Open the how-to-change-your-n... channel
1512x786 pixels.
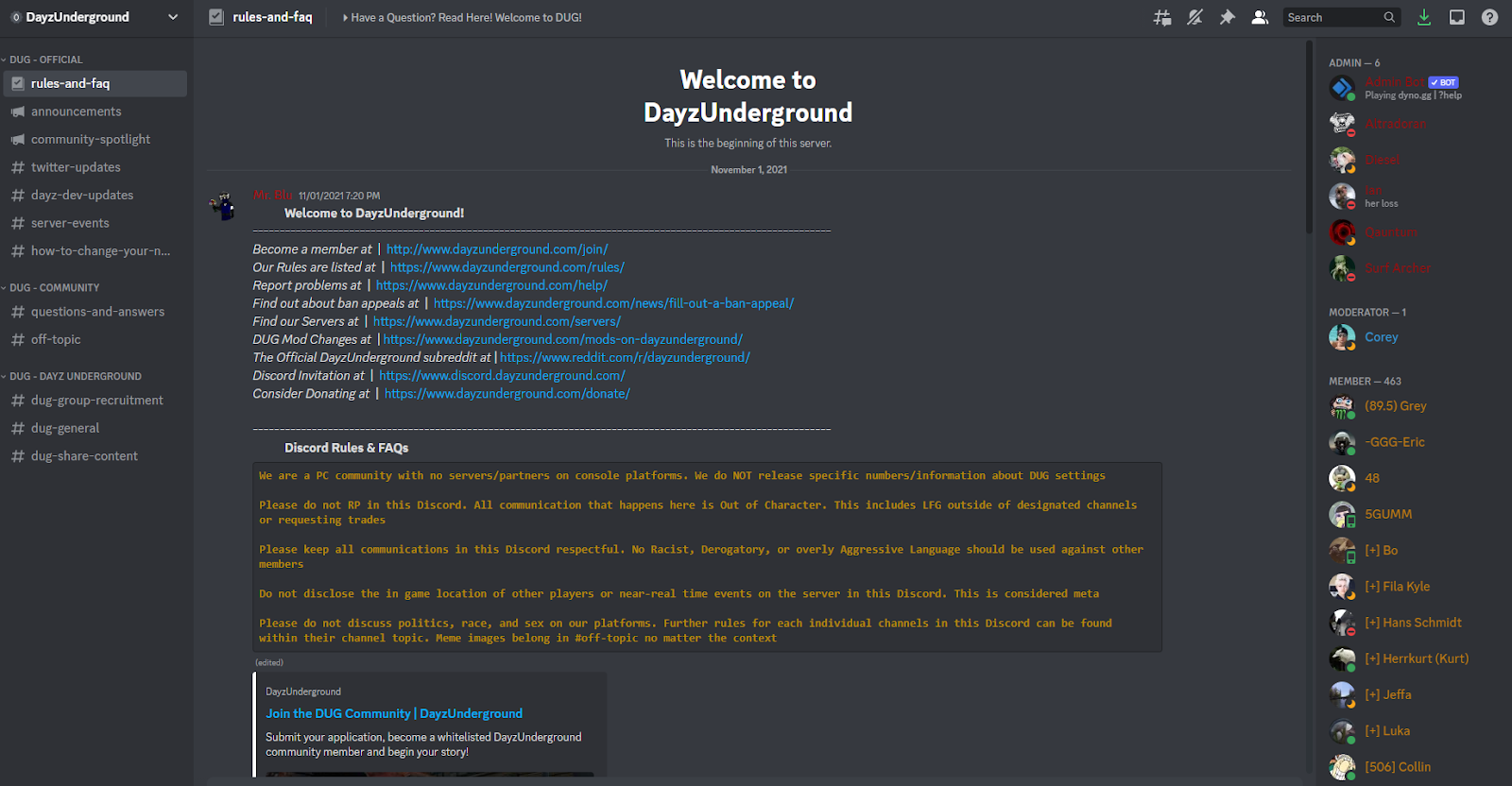coord(95,250)
